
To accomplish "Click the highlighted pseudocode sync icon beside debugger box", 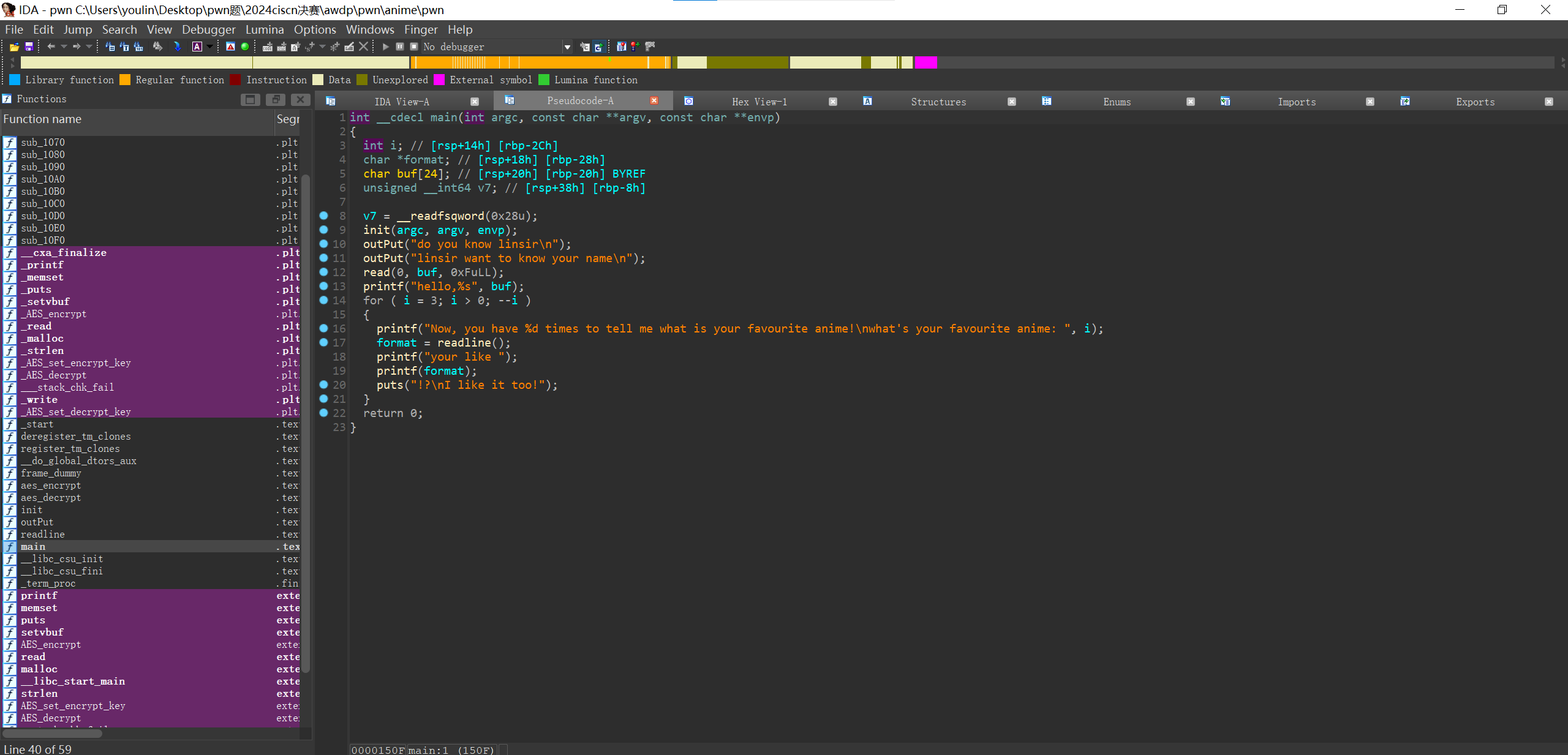I will 598,47.
